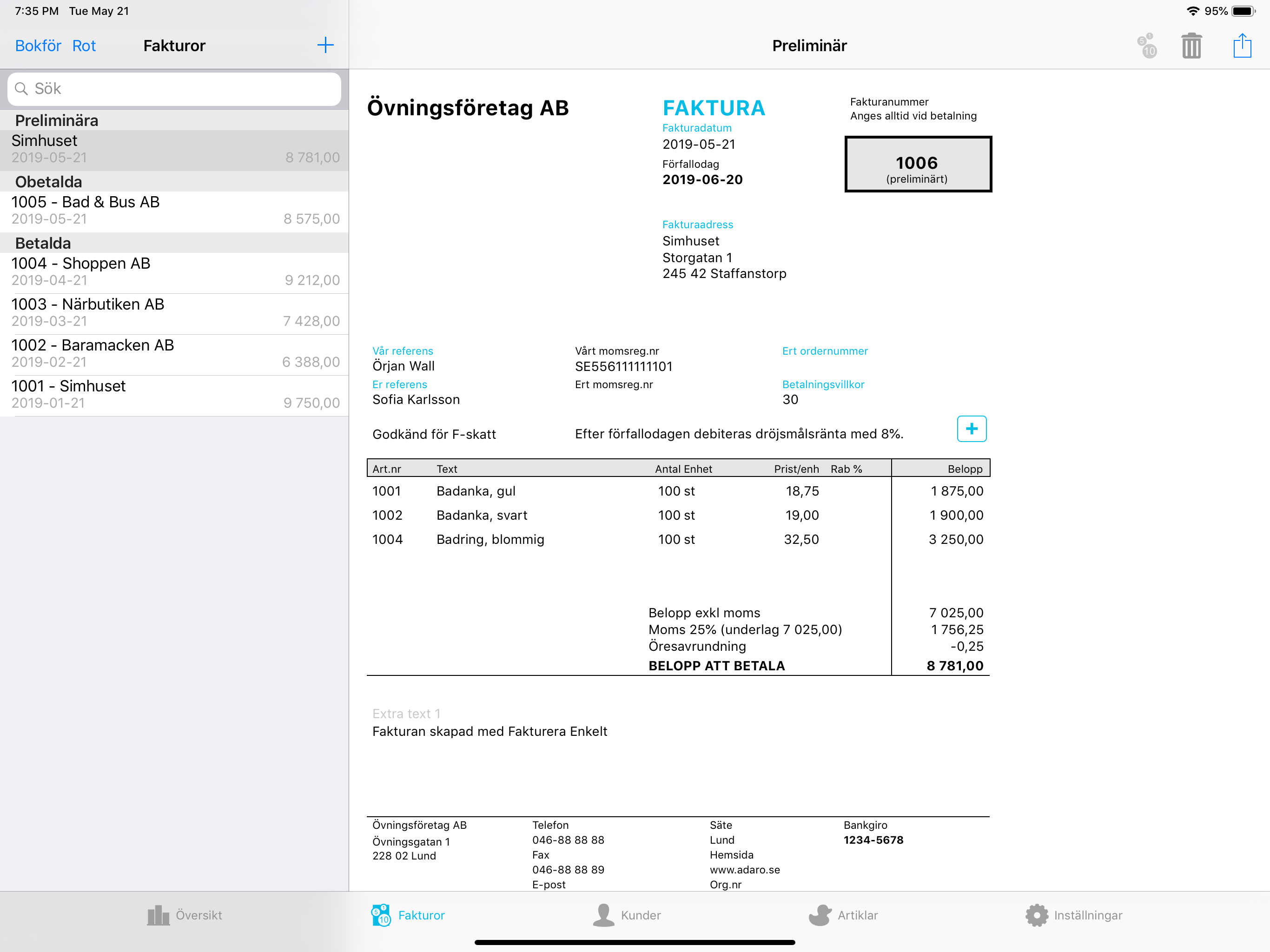The image size is (1270, 952).
Task: Tap the Övningsföretag AB company name
Action: [468, 108]
